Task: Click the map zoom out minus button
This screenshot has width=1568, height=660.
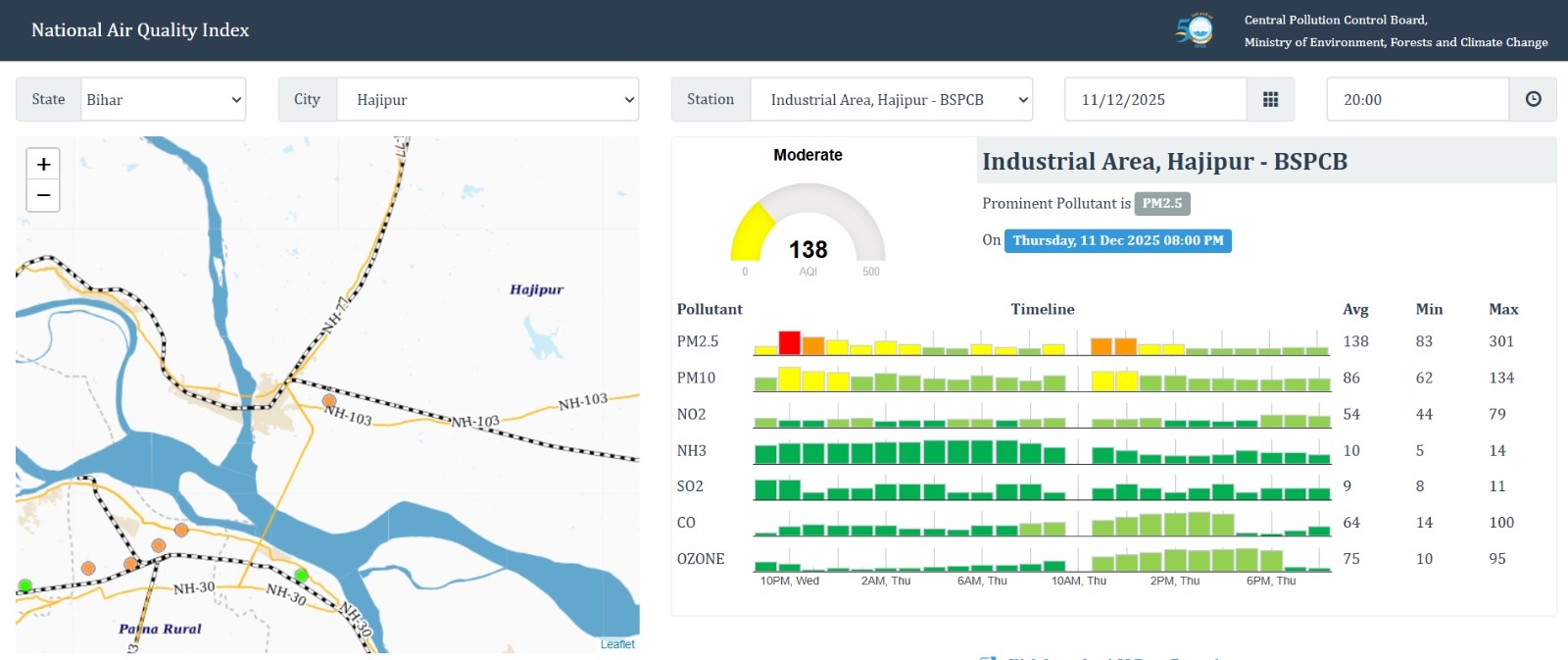Action: pyautogui.click(x=43, y=196)
